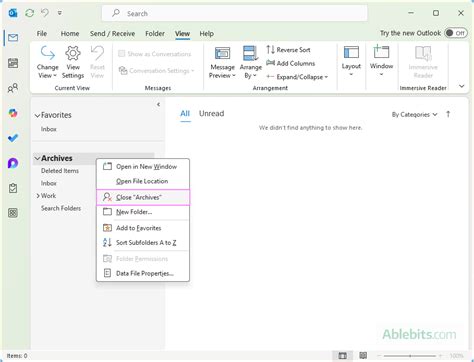Click the Undo arrow in title bar

pyautogui.click(x=45, y=13)
